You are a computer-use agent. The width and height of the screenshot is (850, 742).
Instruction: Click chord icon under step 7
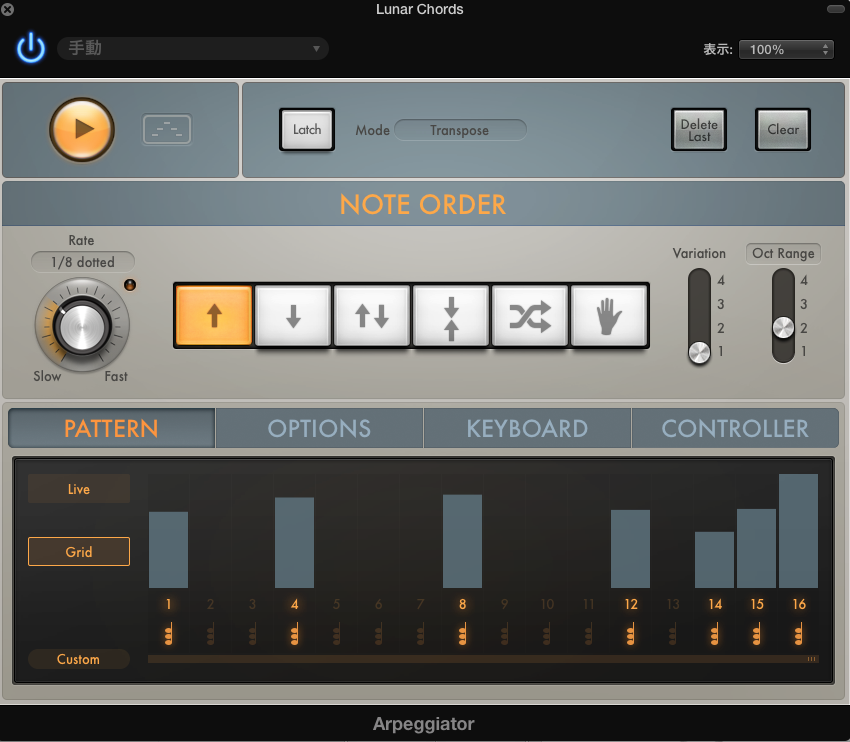tap(421, 634)
